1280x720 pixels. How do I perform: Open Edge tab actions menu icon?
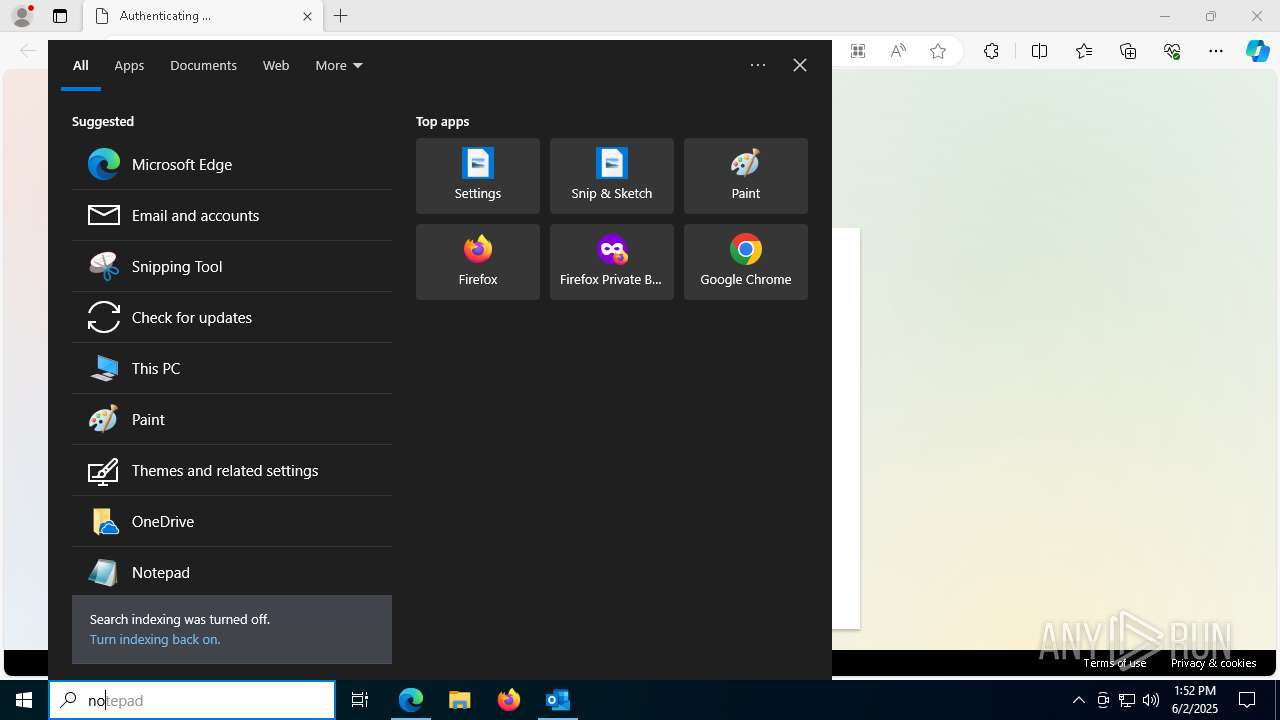pos(60,16)
